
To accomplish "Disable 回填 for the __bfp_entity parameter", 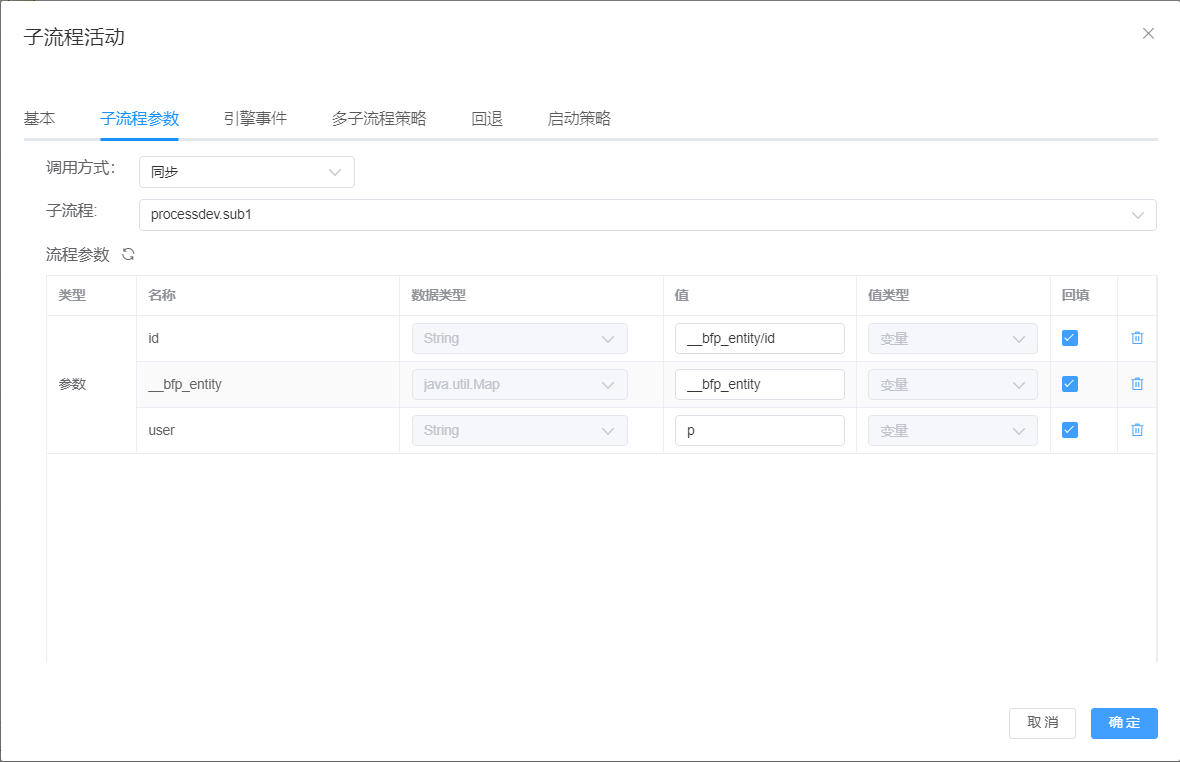I will (x=1069, y=384).
